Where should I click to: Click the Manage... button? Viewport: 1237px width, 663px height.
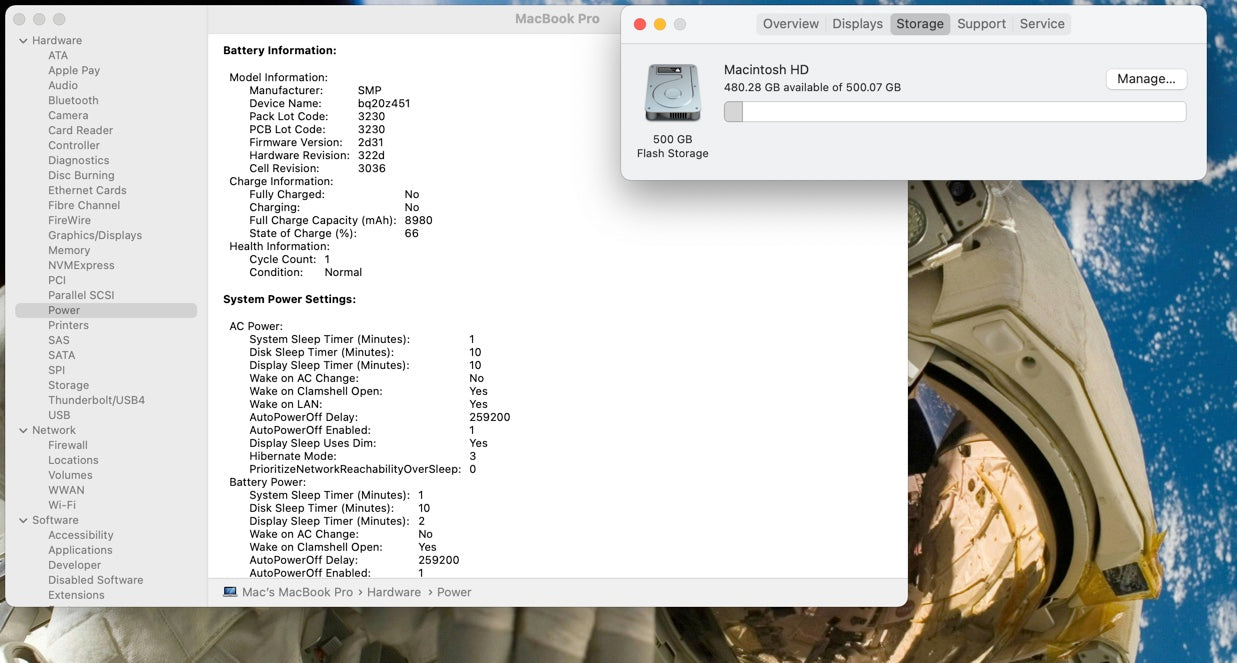[1145, 79]
